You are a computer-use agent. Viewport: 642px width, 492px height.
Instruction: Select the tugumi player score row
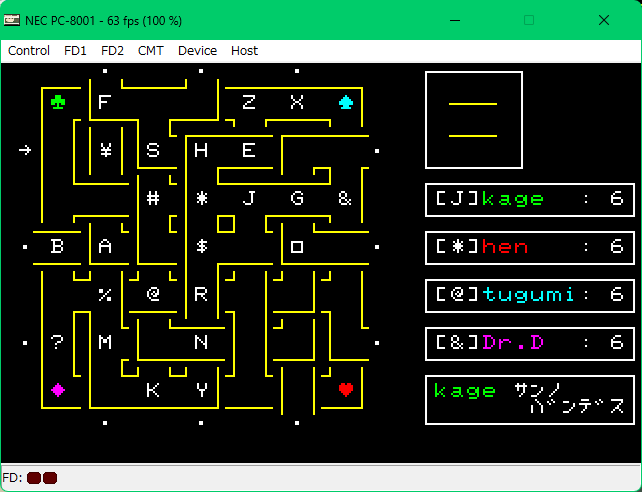point(530,295)
